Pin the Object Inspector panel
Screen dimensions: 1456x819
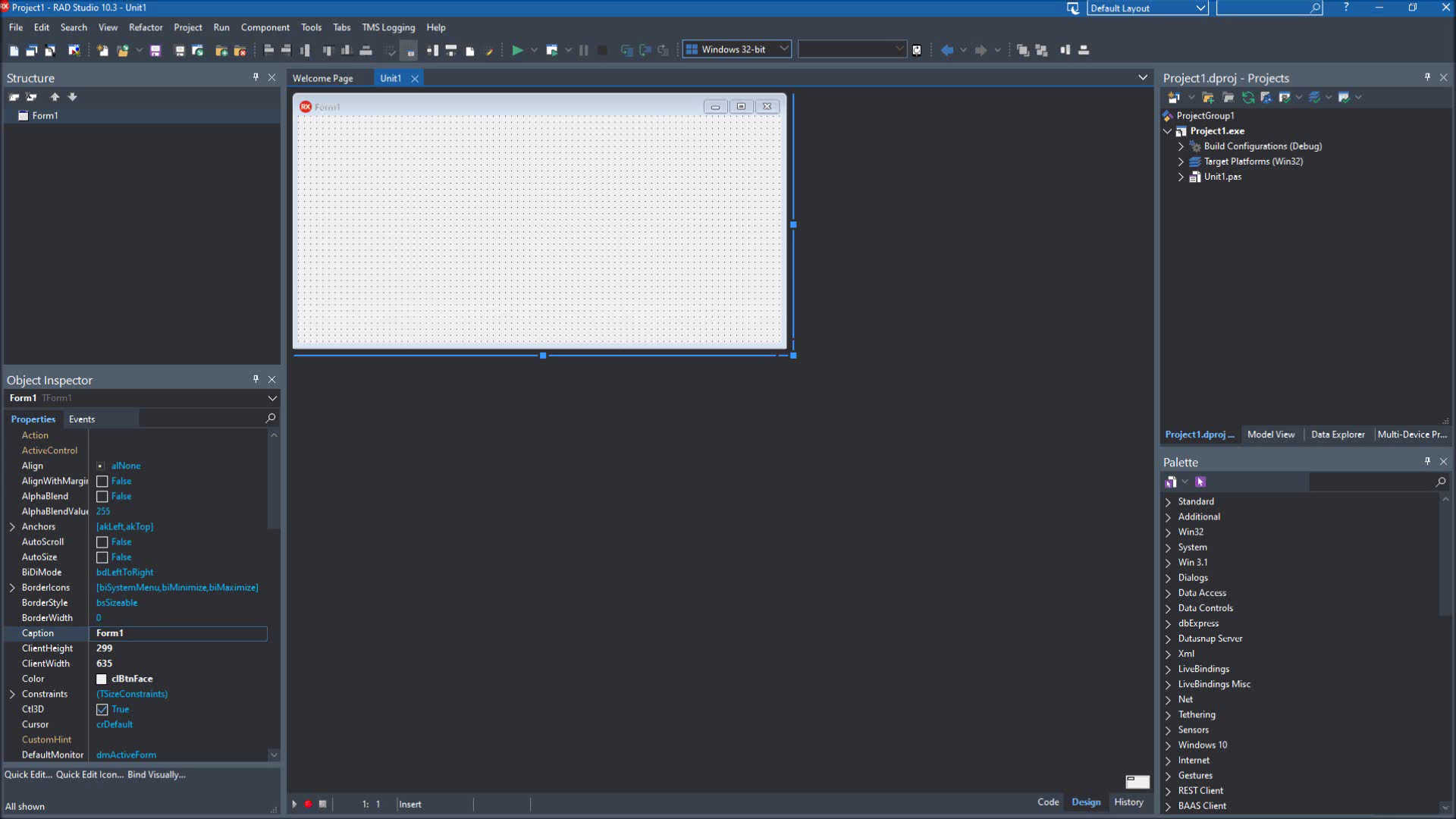coord(256,379)
